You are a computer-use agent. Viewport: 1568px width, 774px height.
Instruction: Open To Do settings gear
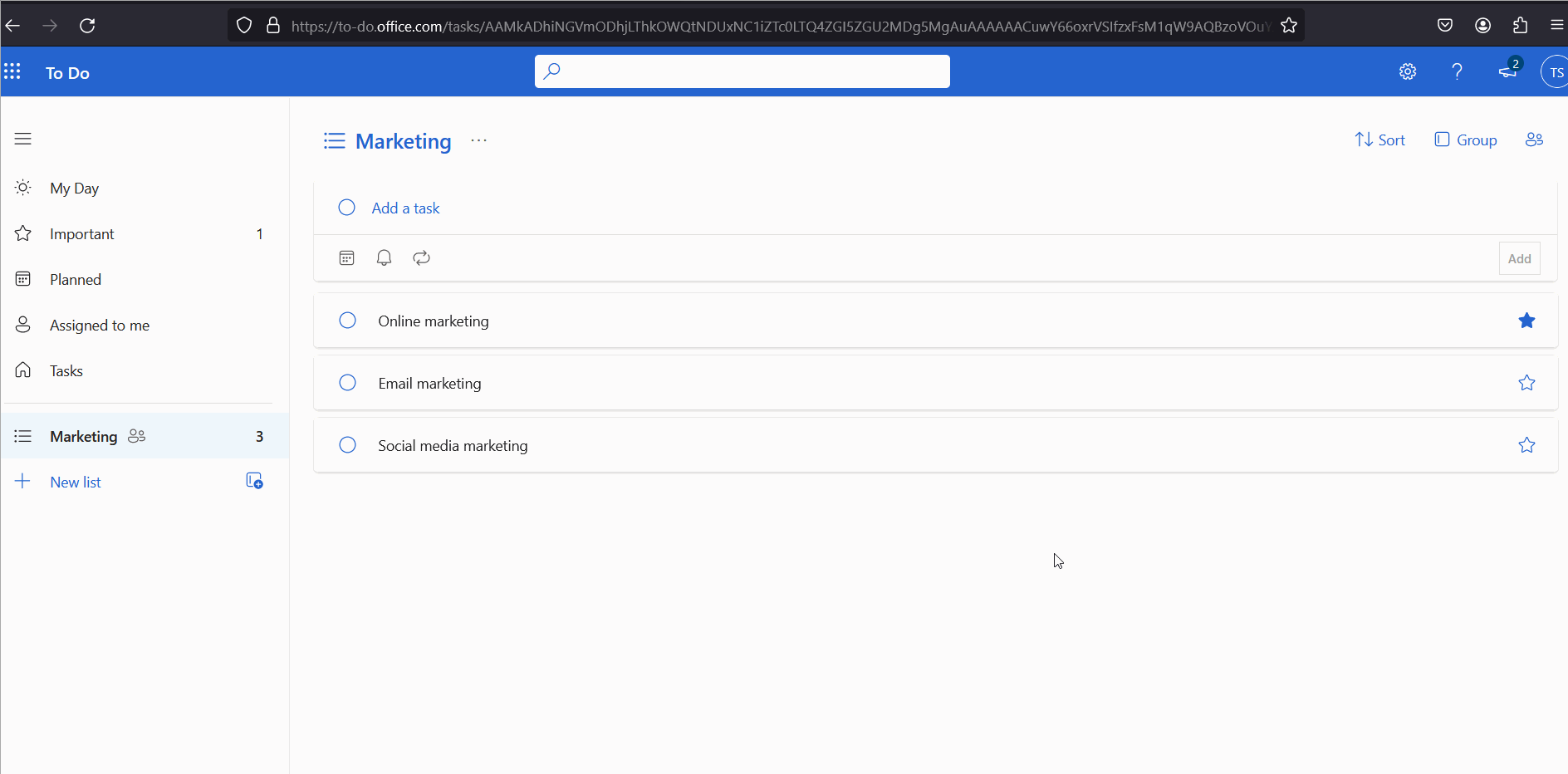(1408, 71)
